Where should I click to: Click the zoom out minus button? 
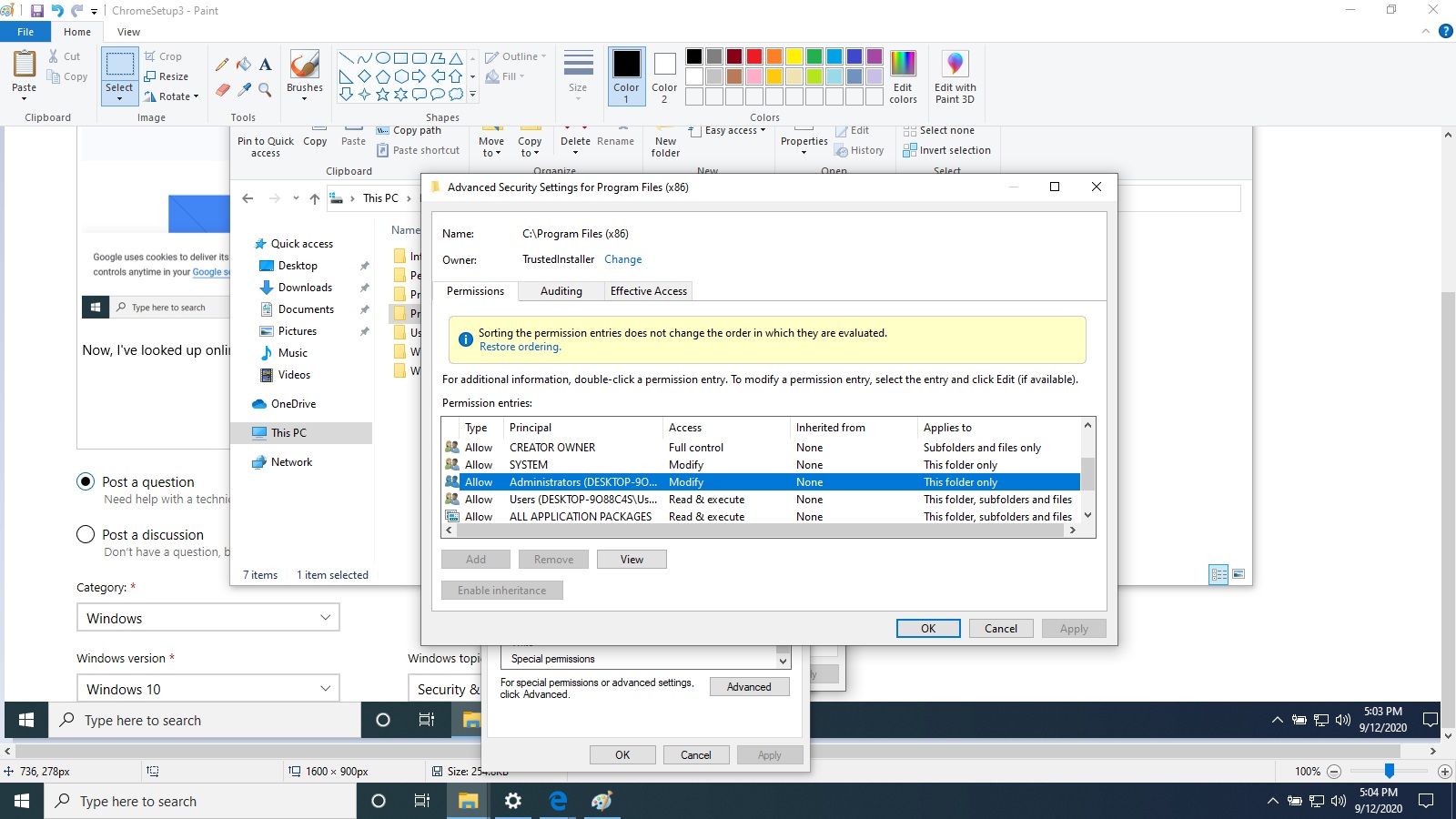1334,772
